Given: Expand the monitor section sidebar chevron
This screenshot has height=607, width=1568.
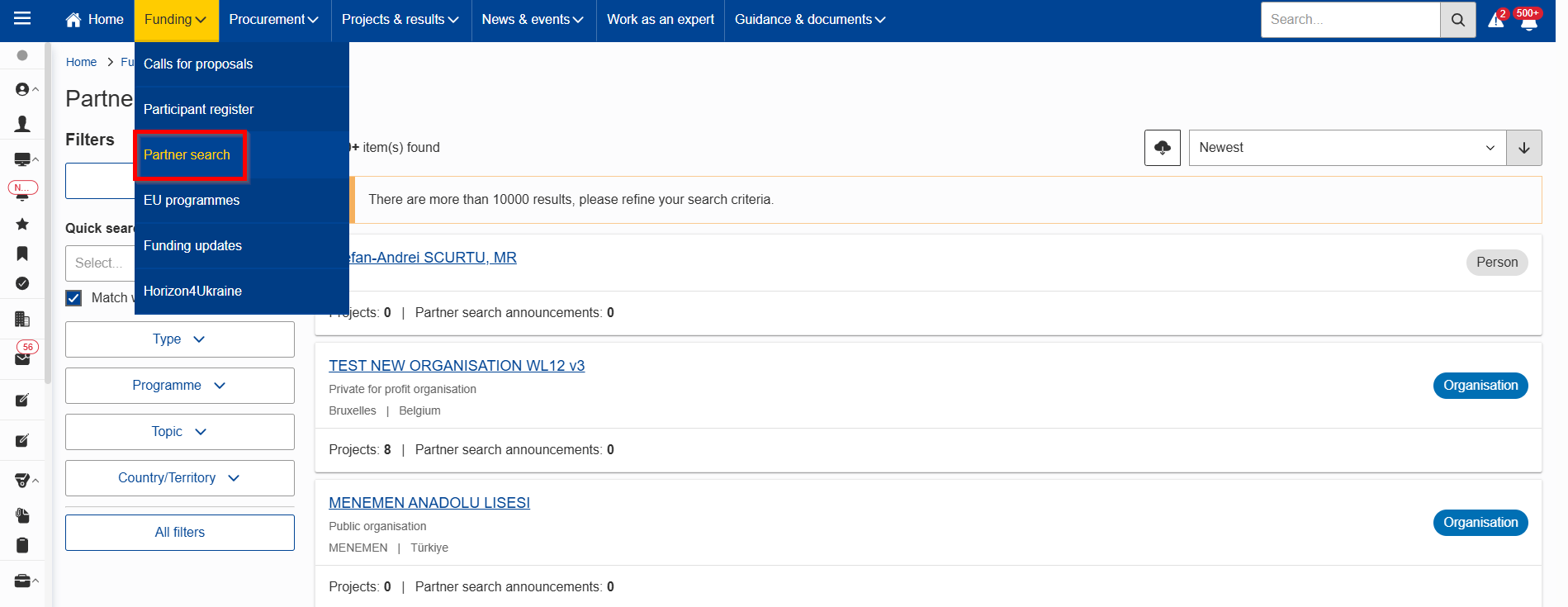Looking at the screenshot, I should (36, 159).
